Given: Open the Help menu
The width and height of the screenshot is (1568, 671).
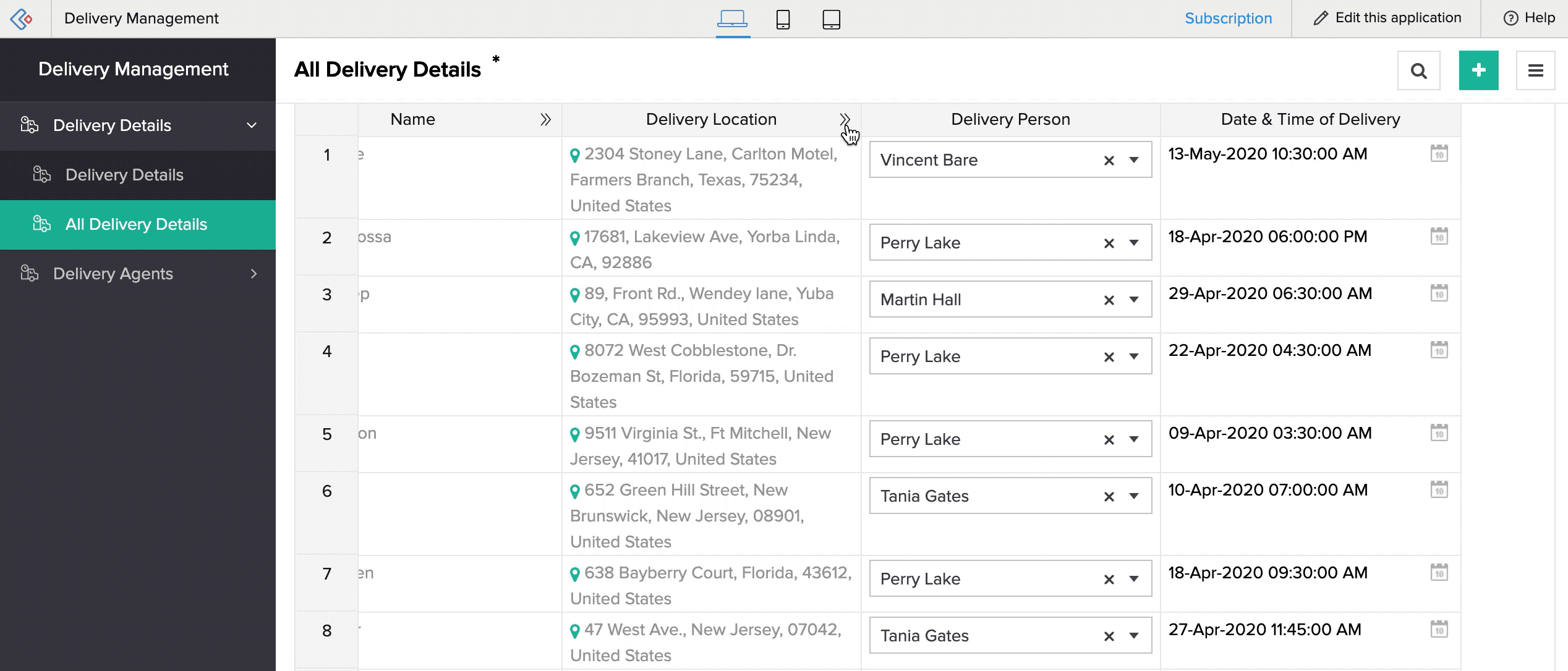Looking at the screenshot, I should pos(1528,18).
